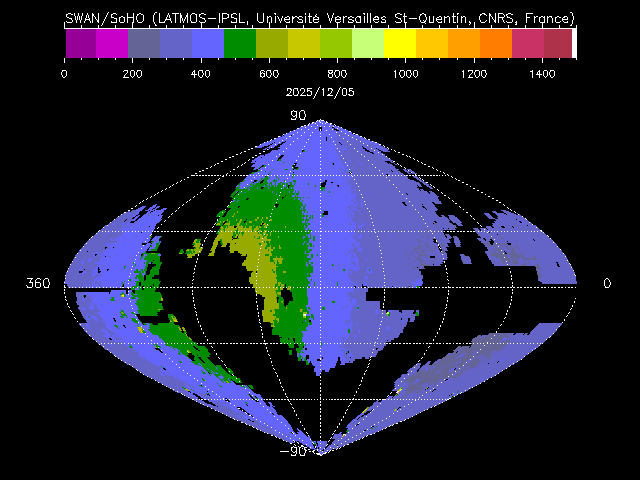Viewport: 640px width, 480px height.
Task: Choose the dark red swatch near scale end
Action: tap(559, 43)
